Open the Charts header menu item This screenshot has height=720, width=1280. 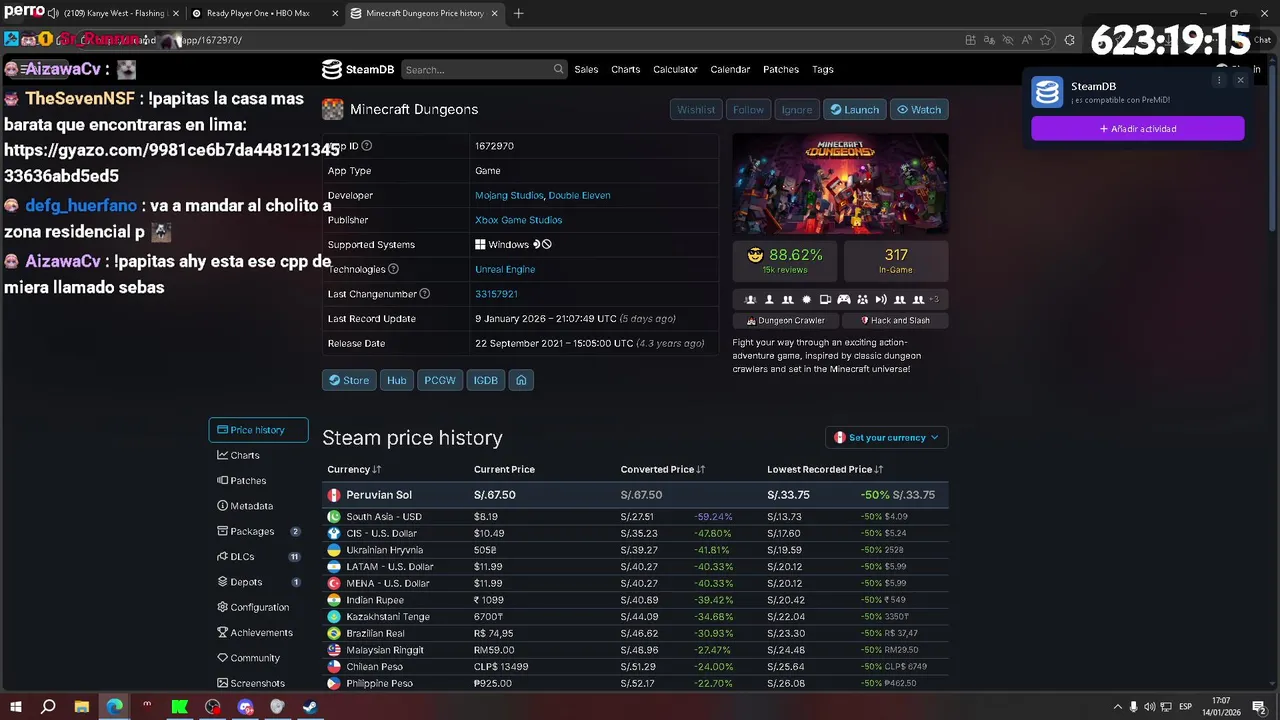(625, 69)
